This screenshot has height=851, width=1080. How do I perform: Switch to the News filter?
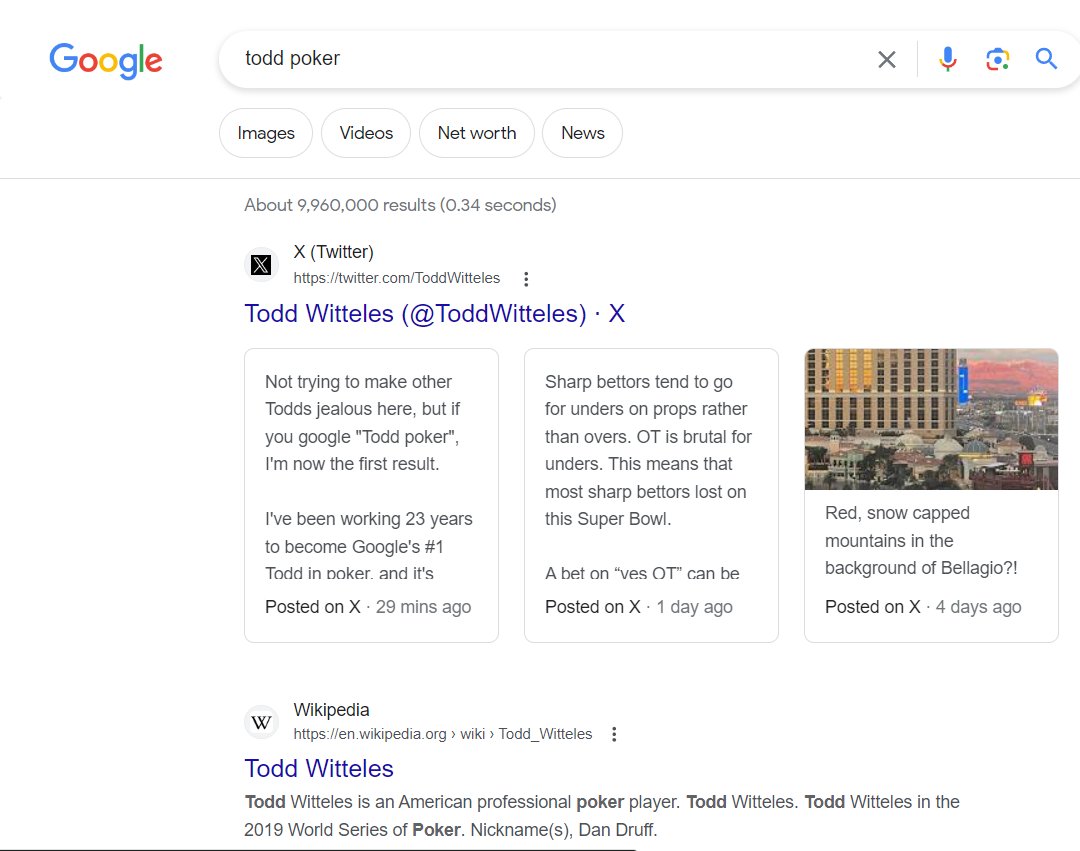pos(583,133)
